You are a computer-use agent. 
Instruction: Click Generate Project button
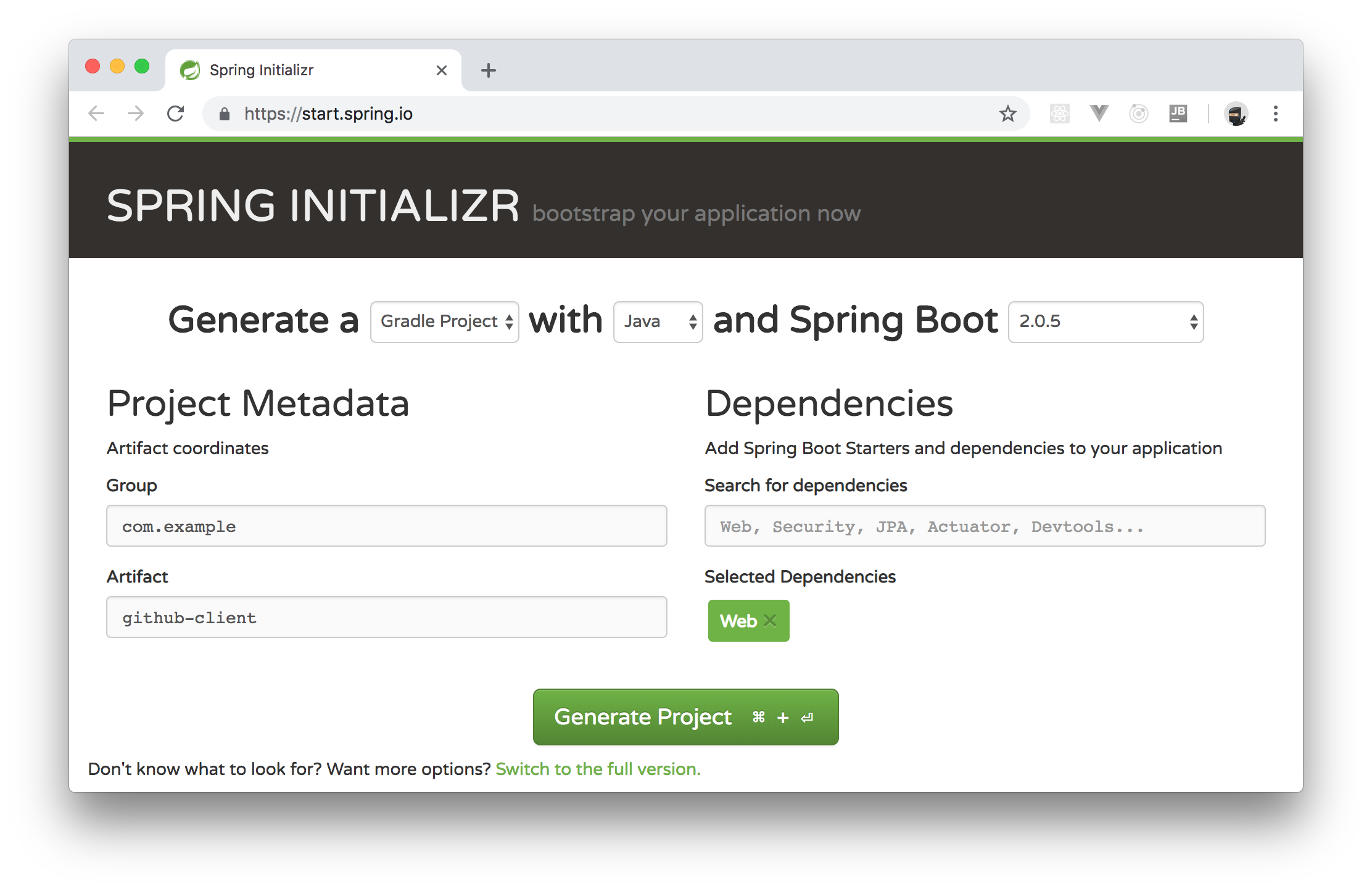686,715
